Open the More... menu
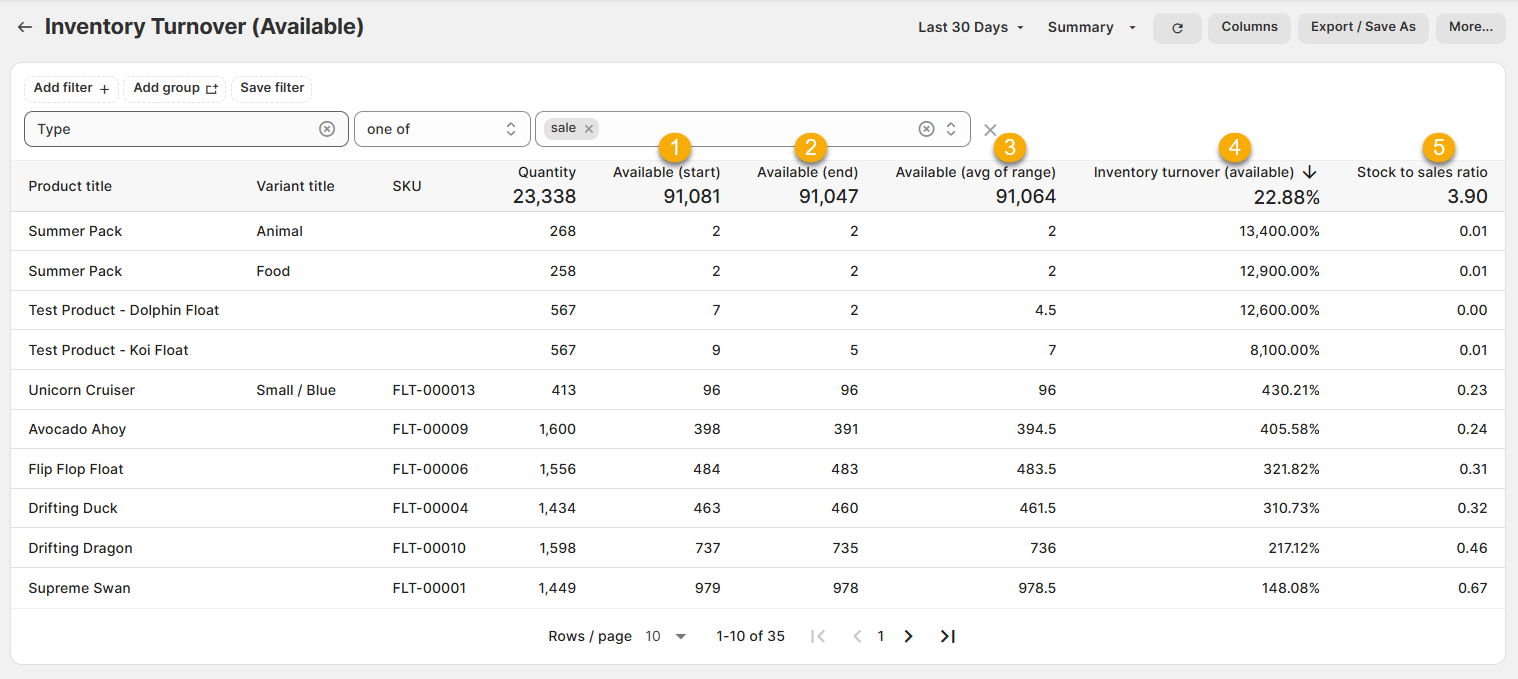 pos(1470,27)
